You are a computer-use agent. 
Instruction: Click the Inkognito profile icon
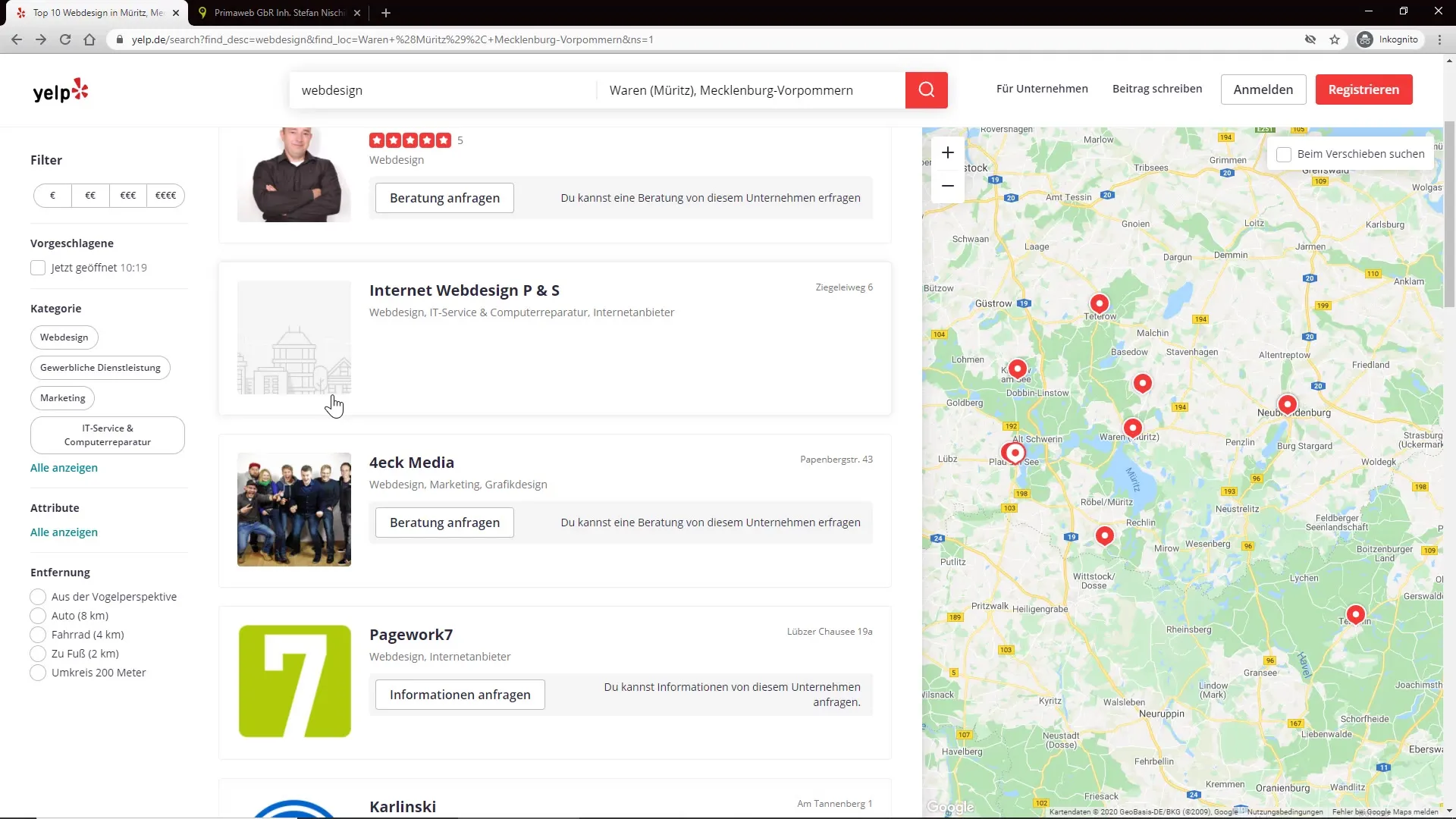coord(1365,39)
